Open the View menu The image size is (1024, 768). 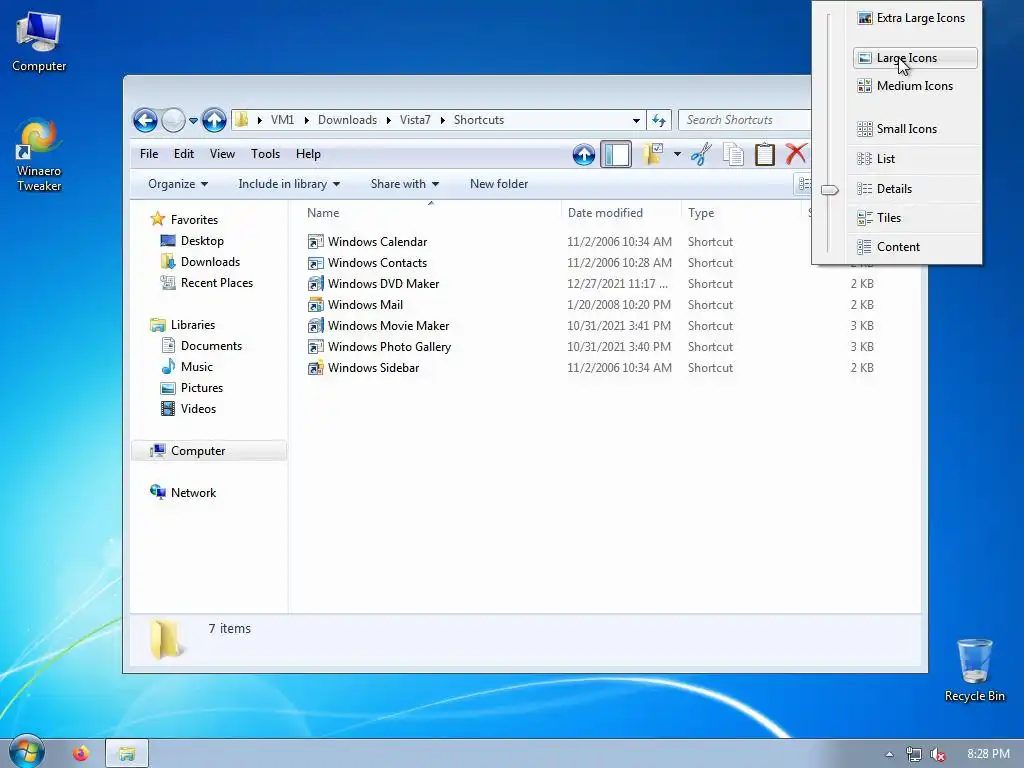222,154
